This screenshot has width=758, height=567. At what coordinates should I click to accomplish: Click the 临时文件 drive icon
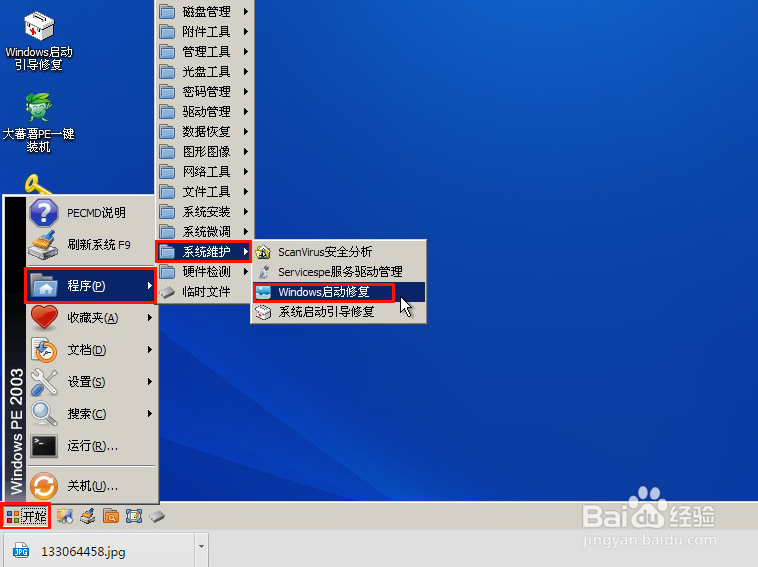(x=167, y=292)
